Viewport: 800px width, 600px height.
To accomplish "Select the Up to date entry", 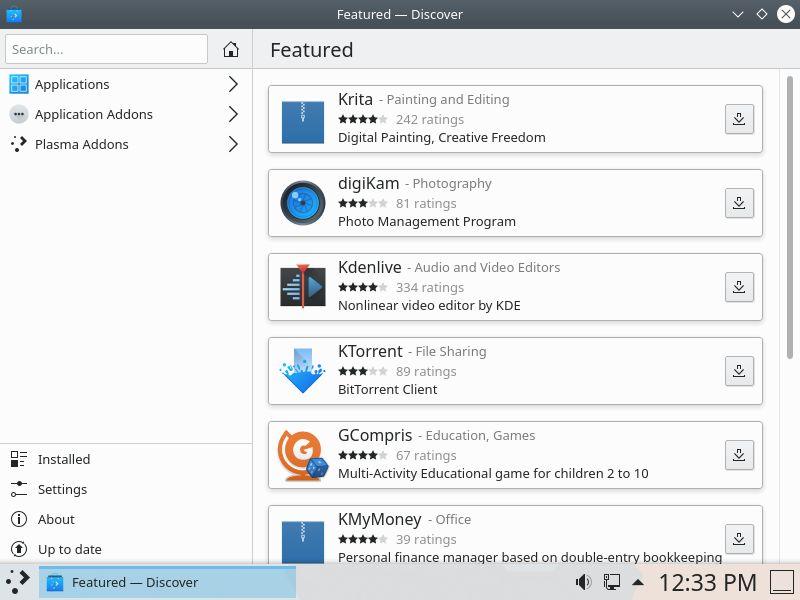I will click(x=69, y=549).
